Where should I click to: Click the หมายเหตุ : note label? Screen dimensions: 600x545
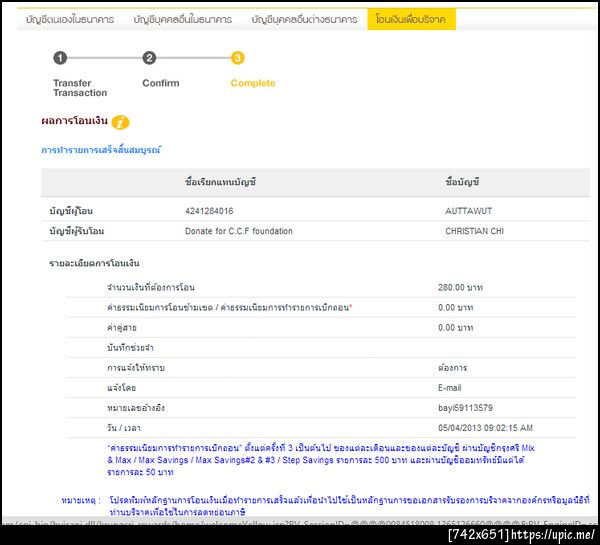(x=81, y=500)
